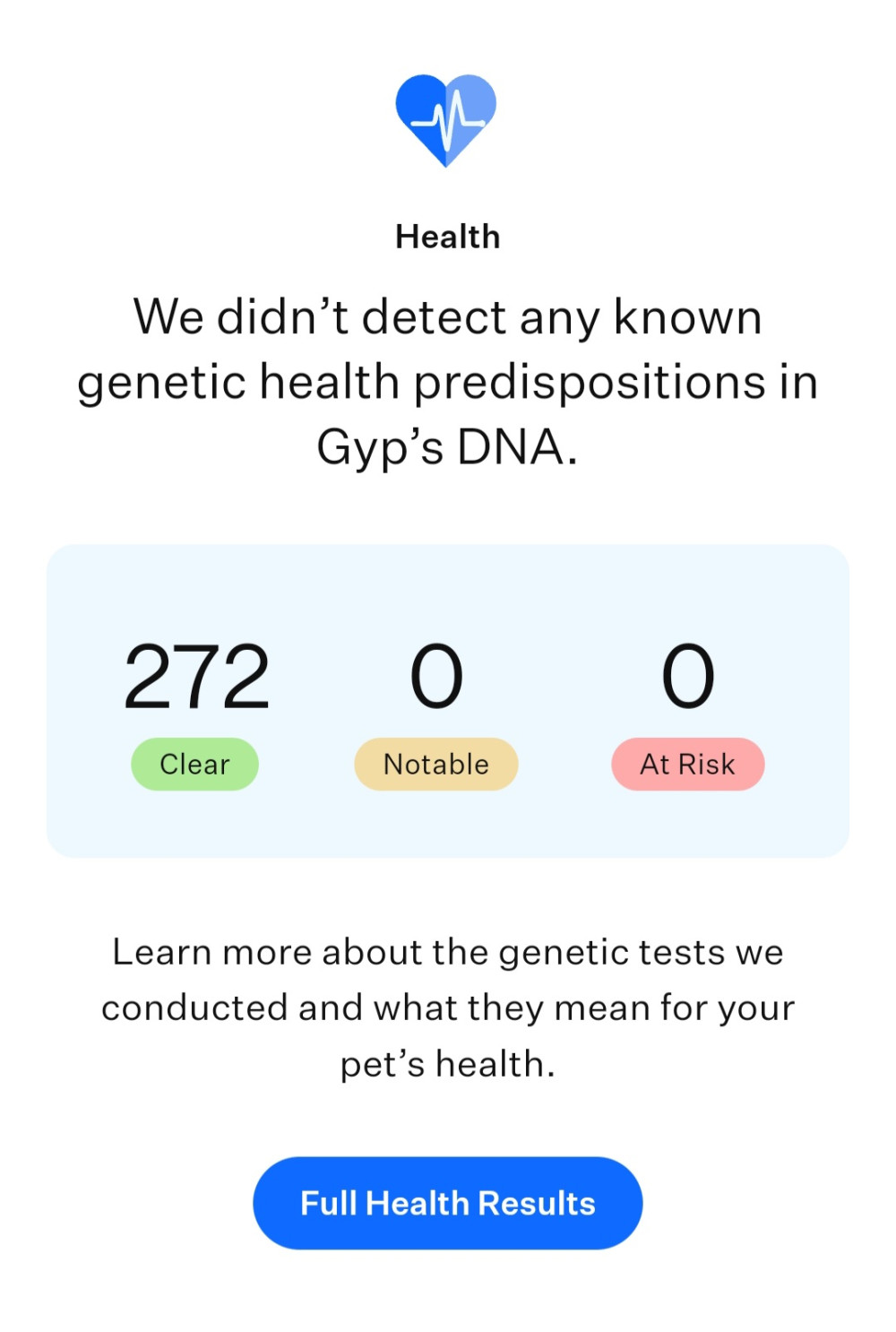The width and height of the screenshot is (896, 1332).
Task: Tap the zero count above Notable
Action: [436, 677]
